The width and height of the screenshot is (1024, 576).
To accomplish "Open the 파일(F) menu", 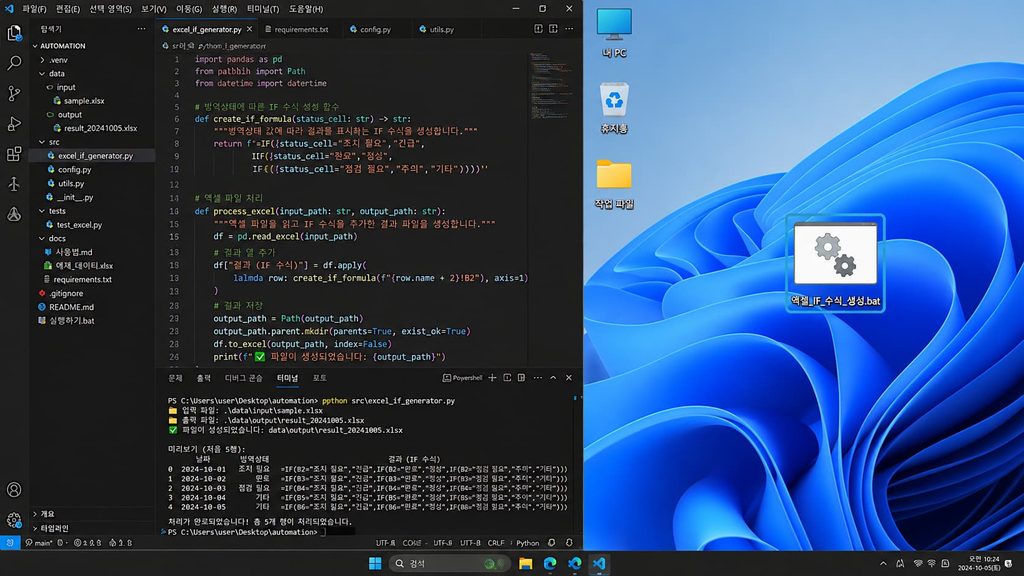I will pos(34,9).
